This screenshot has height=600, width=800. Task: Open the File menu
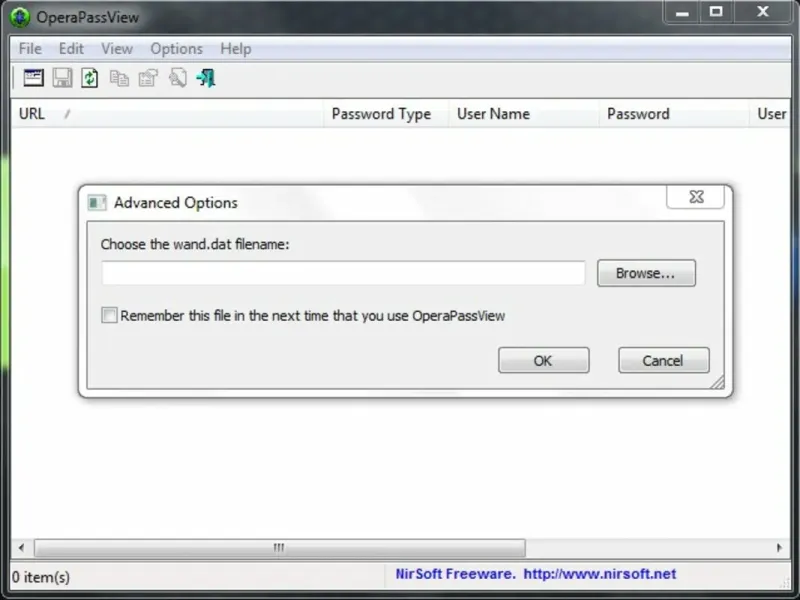point(30,49)
